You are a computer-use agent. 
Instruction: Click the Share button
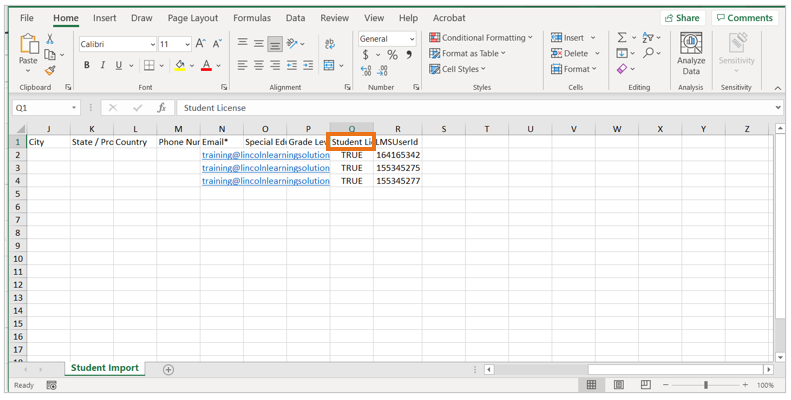pyautogui.click(x=683, y=18)
